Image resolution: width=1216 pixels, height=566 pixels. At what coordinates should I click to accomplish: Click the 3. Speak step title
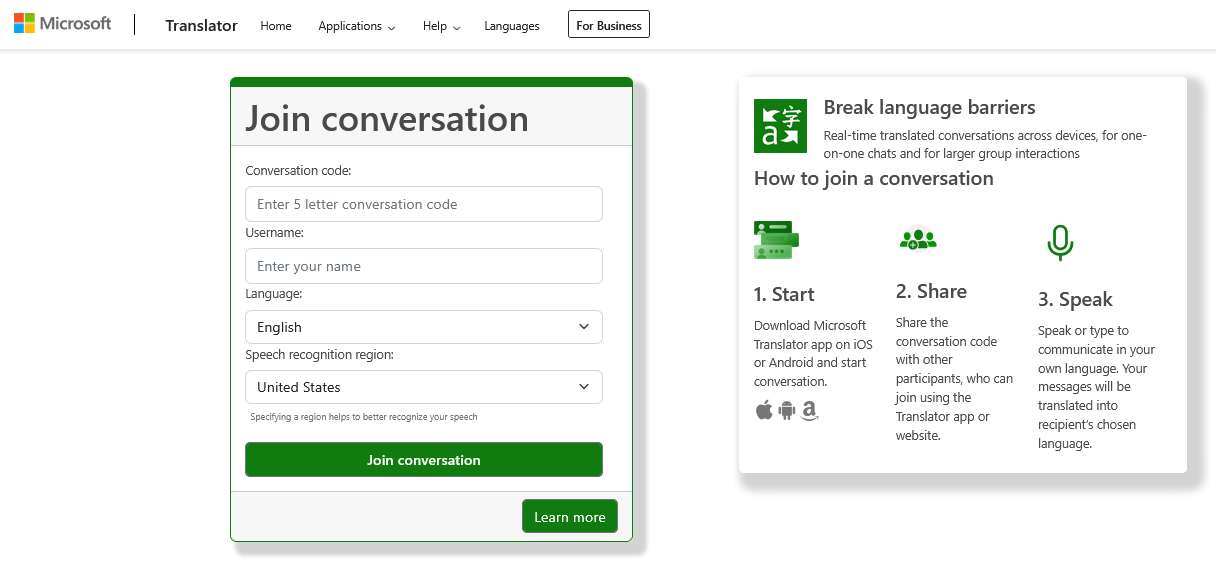1075,300
